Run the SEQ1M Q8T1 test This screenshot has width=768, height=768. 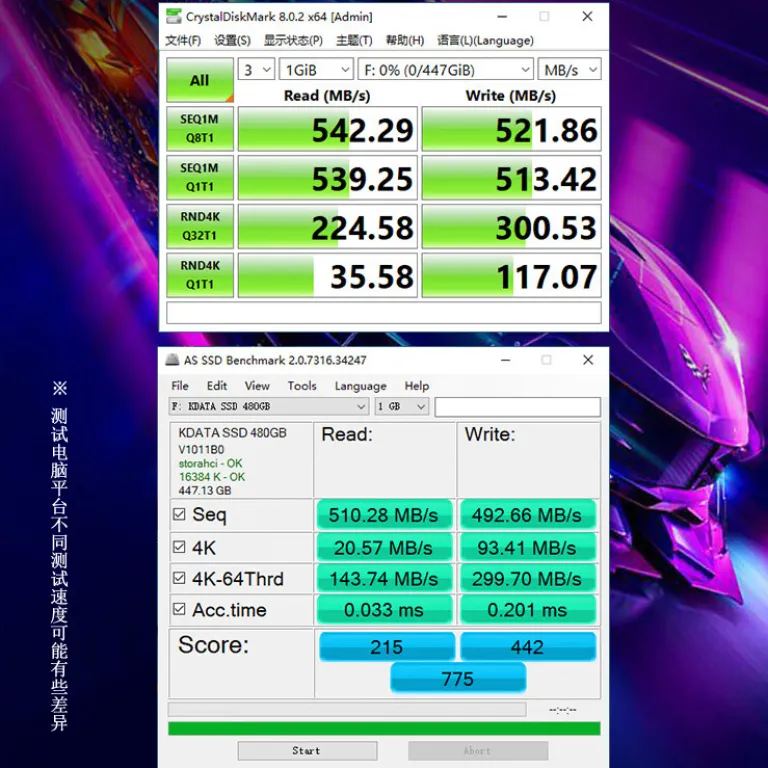coord(200,129)
